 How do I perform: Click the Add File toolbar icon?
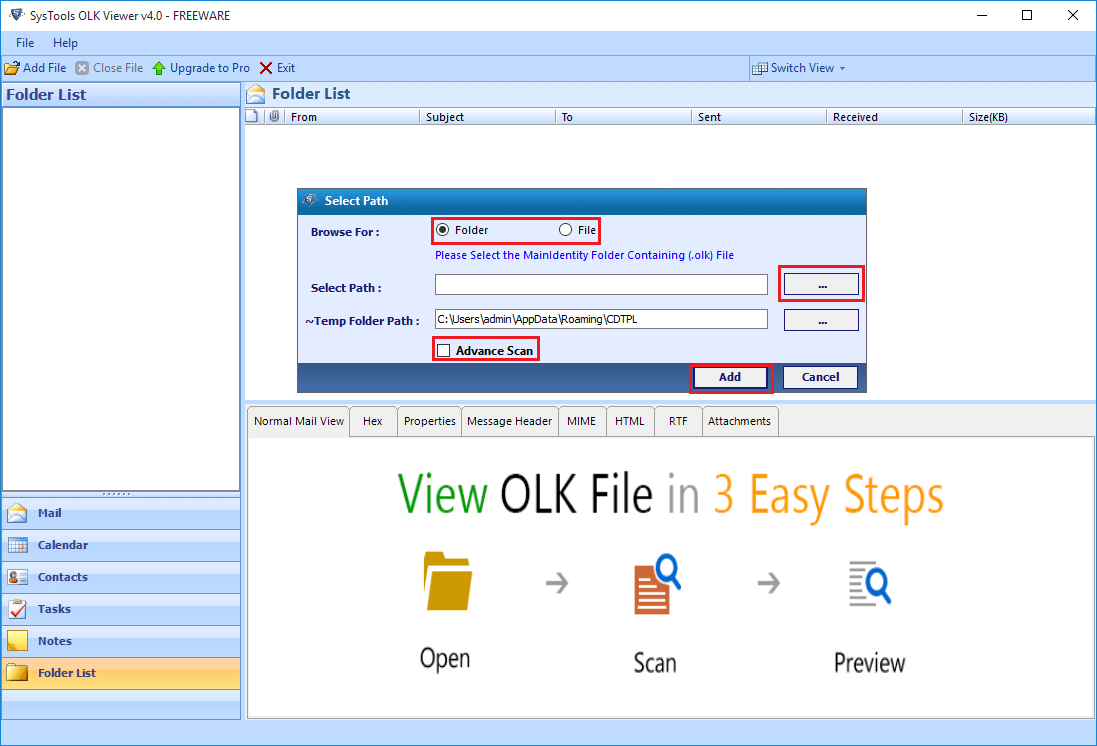click(12, 68)
